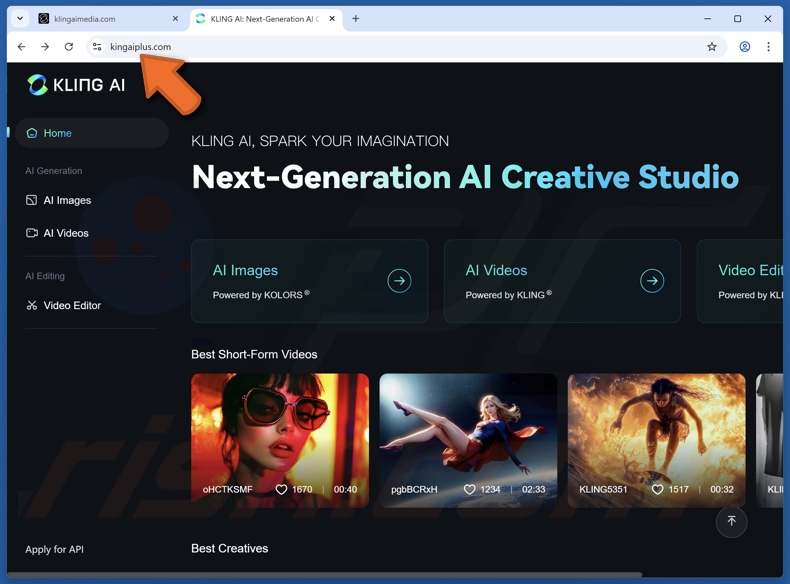Open the Supergirl flying video thumbnail
Viewport: 790px width, 584px height.
[x=468, y=428]
